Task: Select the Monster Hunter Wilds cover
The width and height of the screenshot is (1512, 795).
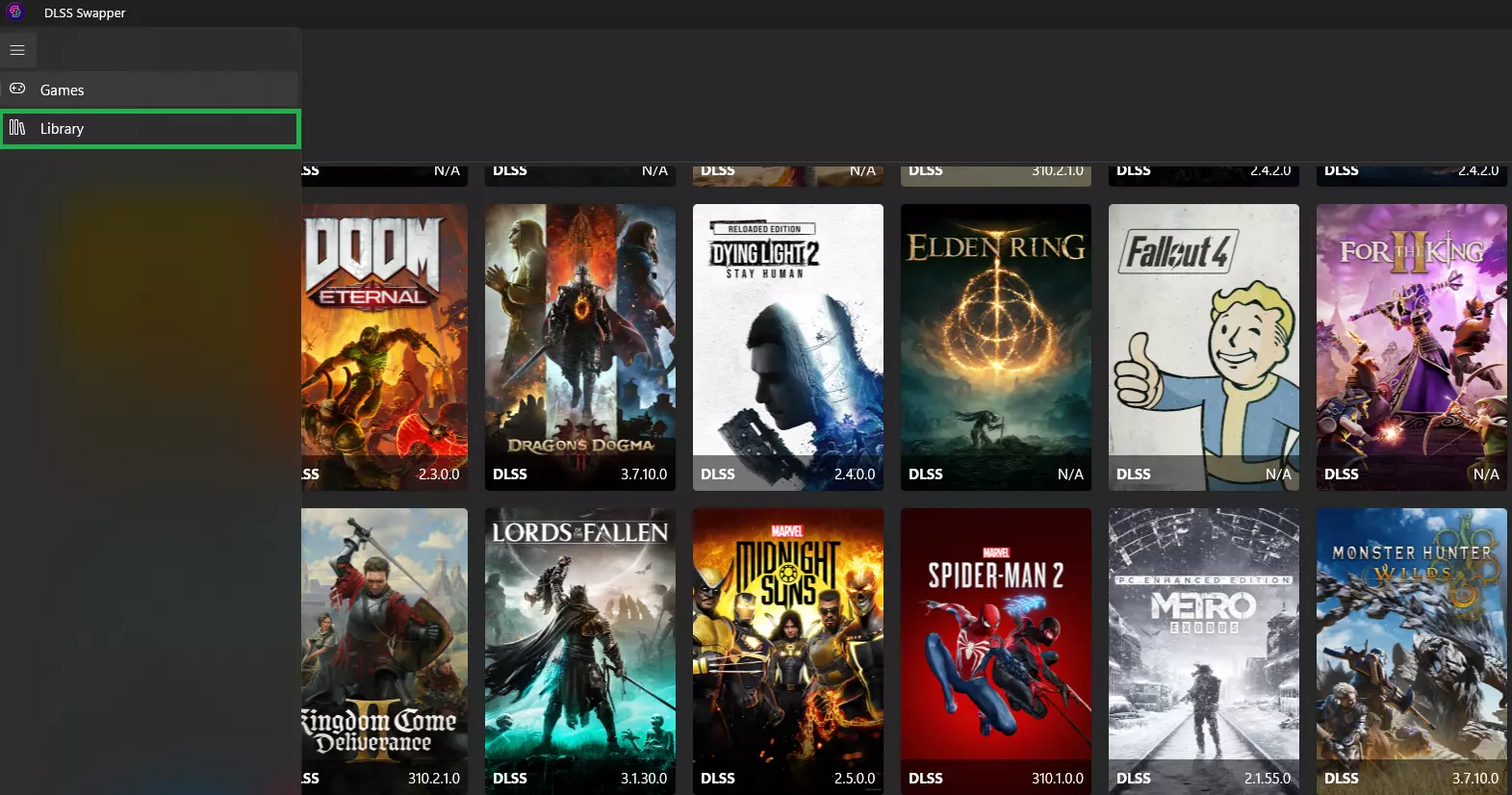Action: point(1412,652)
